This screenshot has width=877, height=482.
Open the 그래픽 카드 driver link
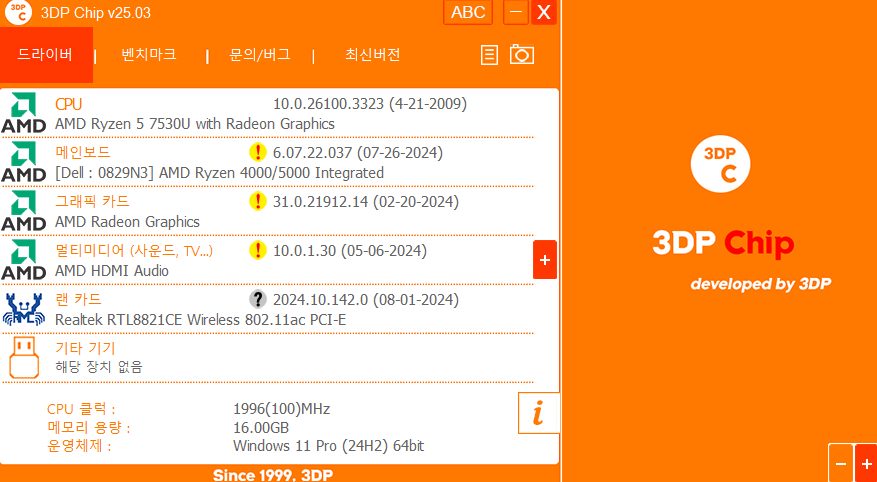coord(92,201)
